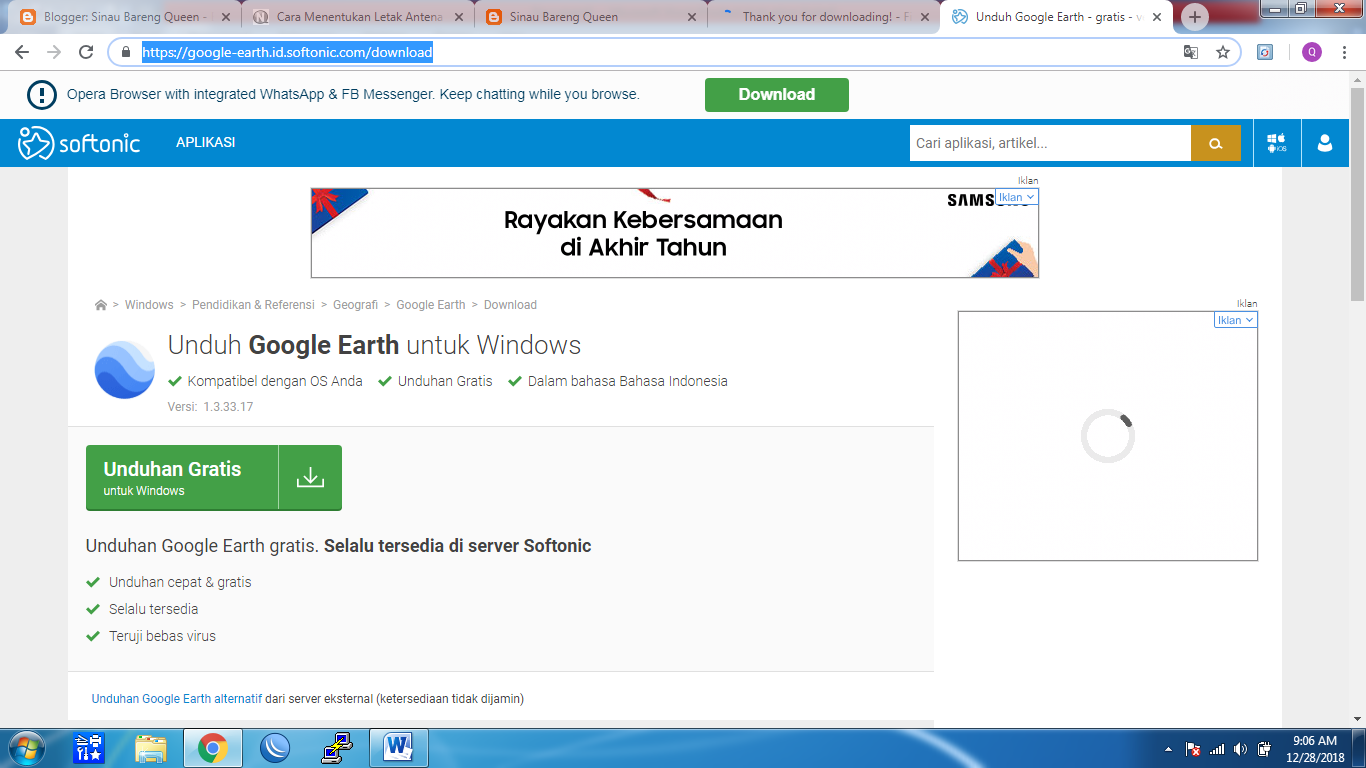Click the Google Earth app icon
This screenshot has width=1366, height=768.
[x=125, y=369]
